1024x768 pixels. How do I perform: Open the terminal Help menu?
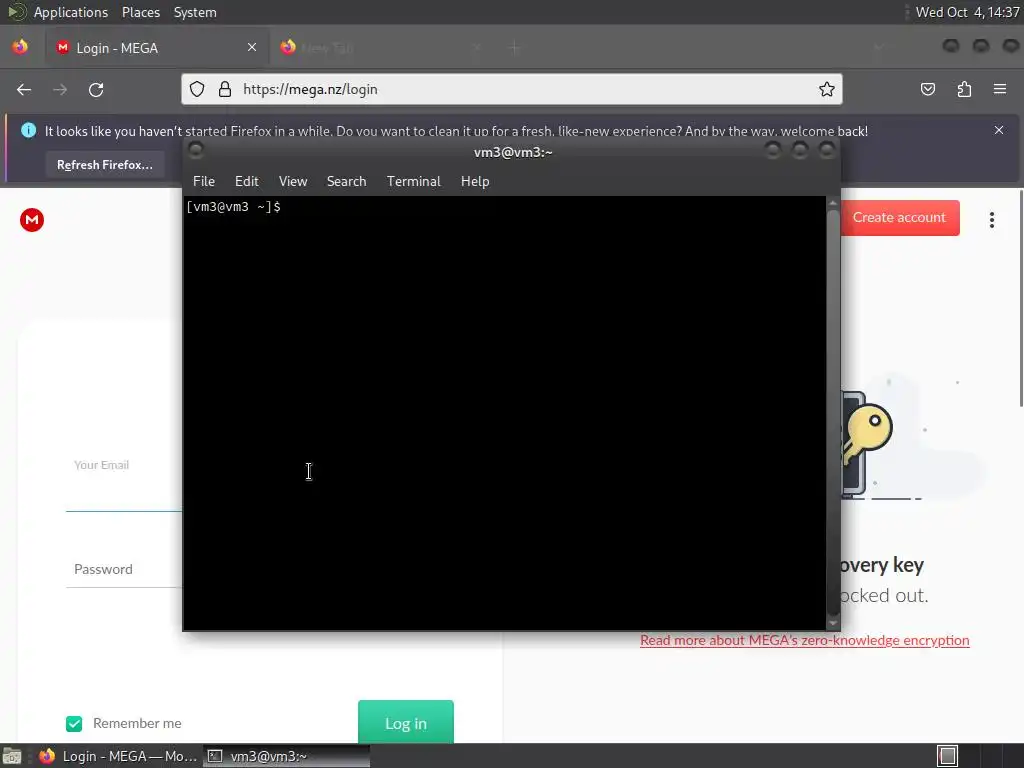click(x=475, y=182)
